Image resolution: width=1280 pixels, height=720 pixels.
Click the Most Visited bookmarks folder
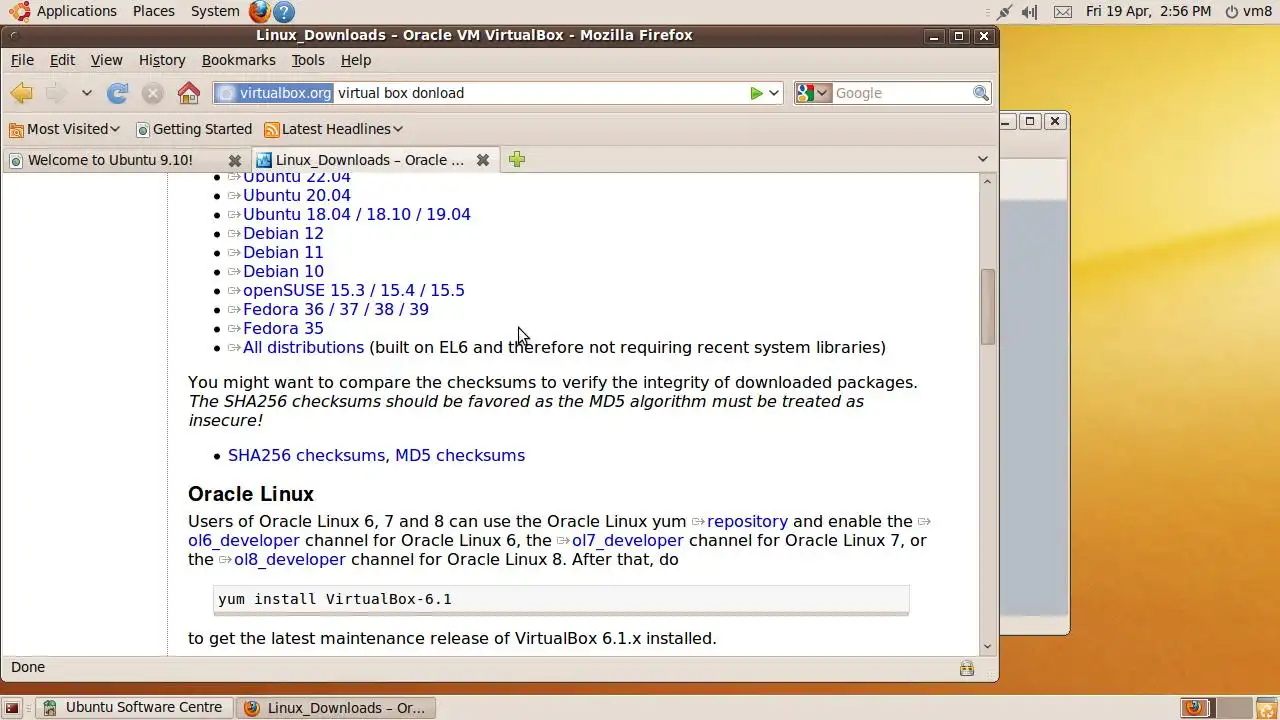64,129
